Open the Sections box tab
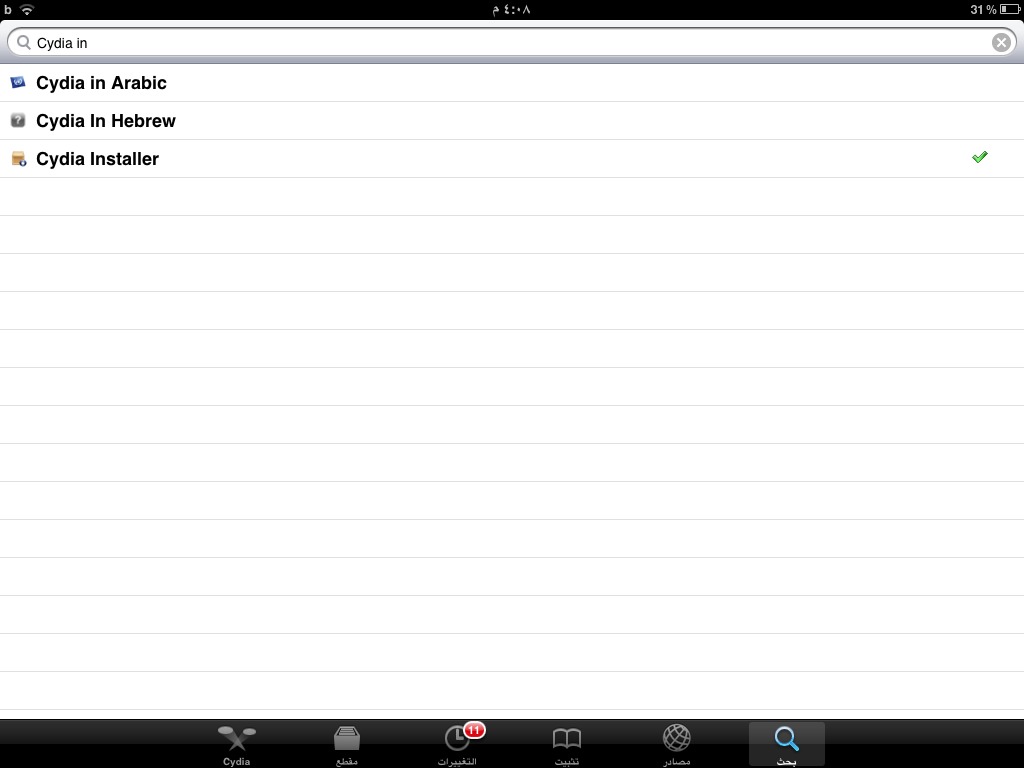The height and width of the screenshot is (768, 1024). pyautogui.click(x=347, y=744)
